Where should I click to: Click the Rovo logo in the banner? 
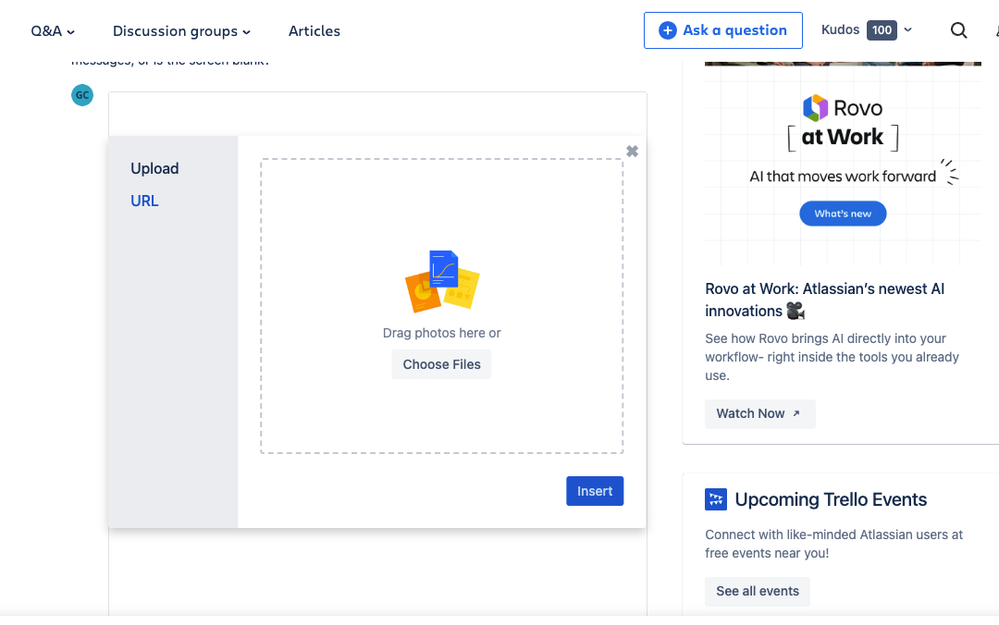pyautogui.click(x=842, y=108)
